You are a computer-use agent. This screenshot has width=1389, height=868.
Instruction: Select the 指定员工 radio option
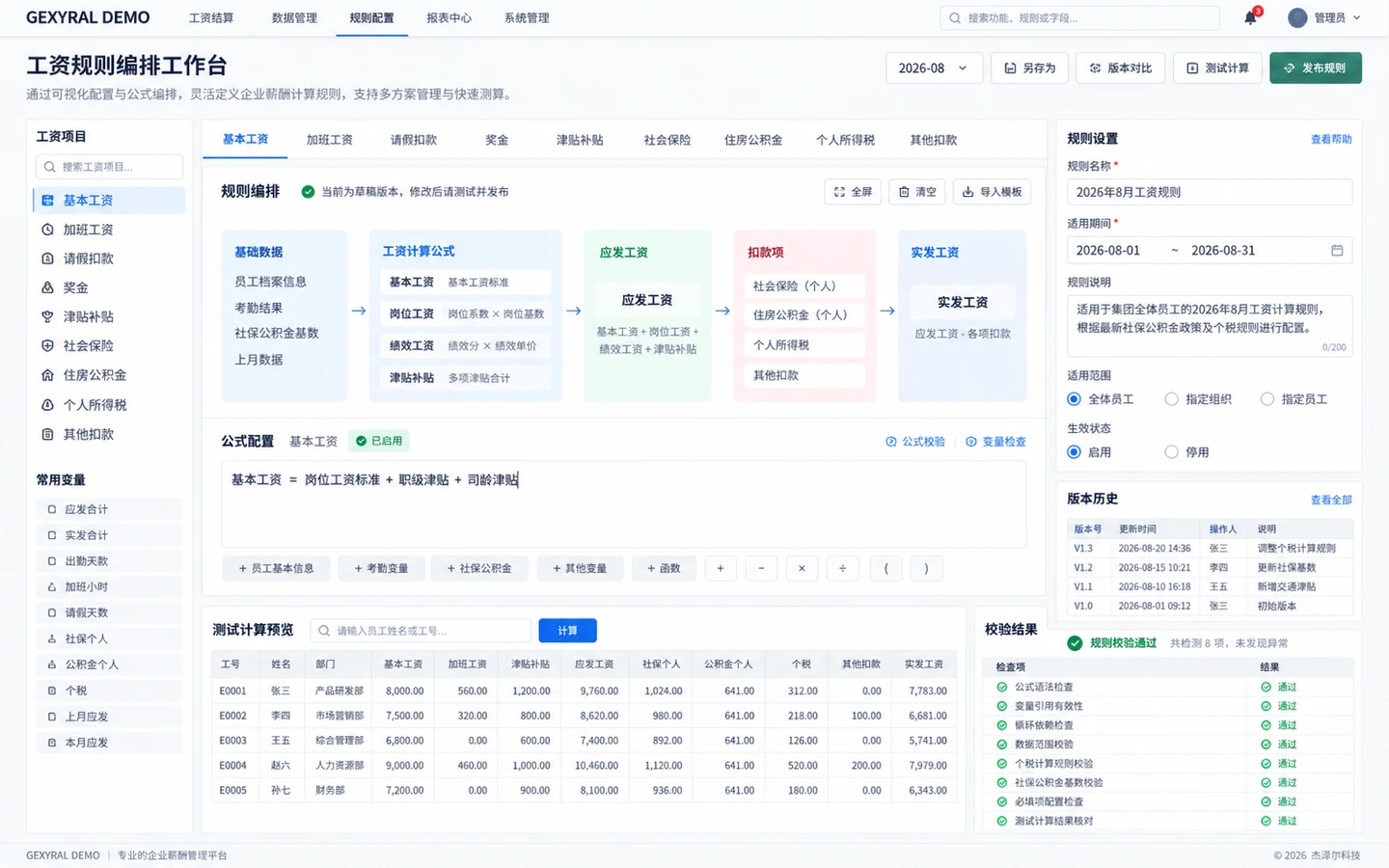(x=1267, y=399)
